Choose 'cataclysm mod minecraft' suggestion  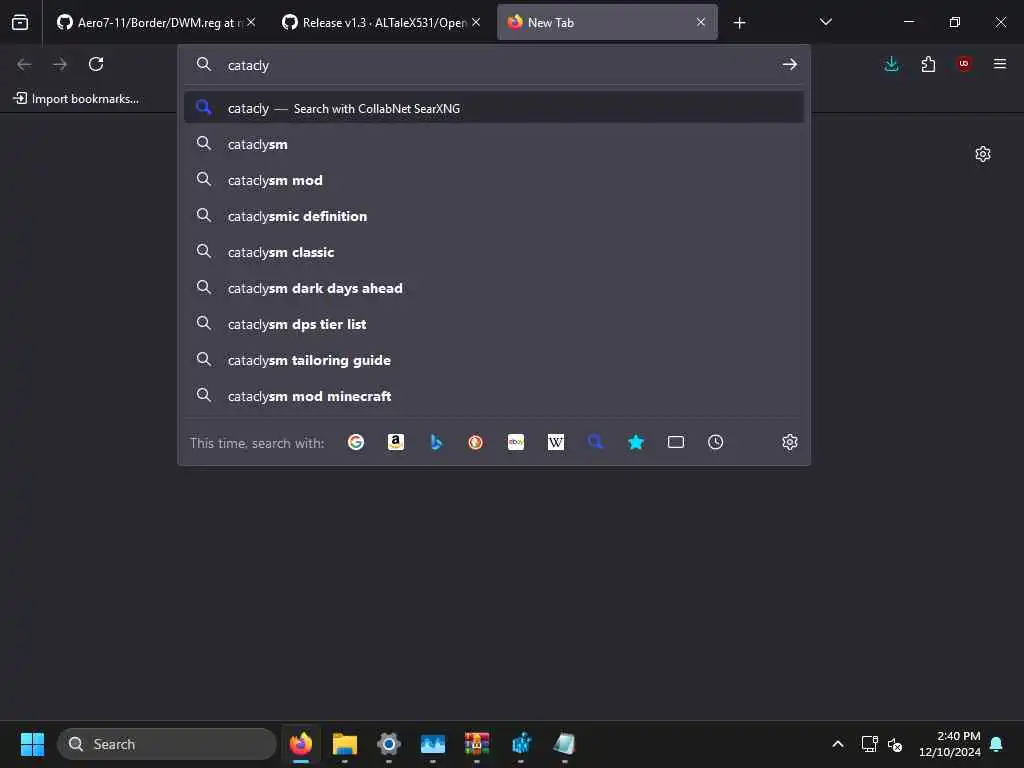(494, 396)
